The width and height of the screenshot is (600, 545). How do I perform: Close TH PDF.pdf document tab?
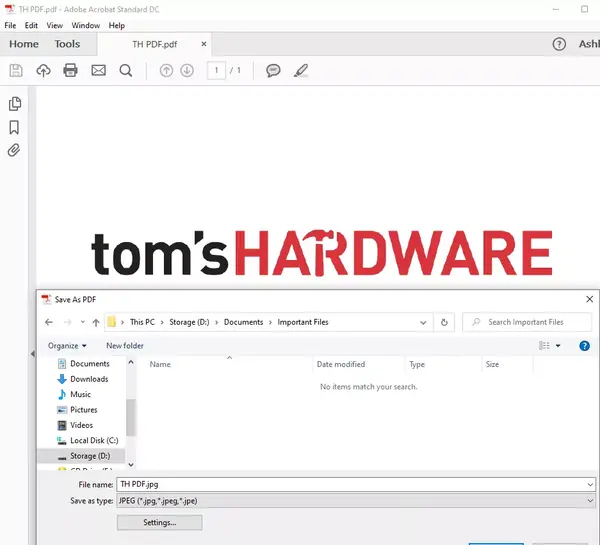click(204, 44)
